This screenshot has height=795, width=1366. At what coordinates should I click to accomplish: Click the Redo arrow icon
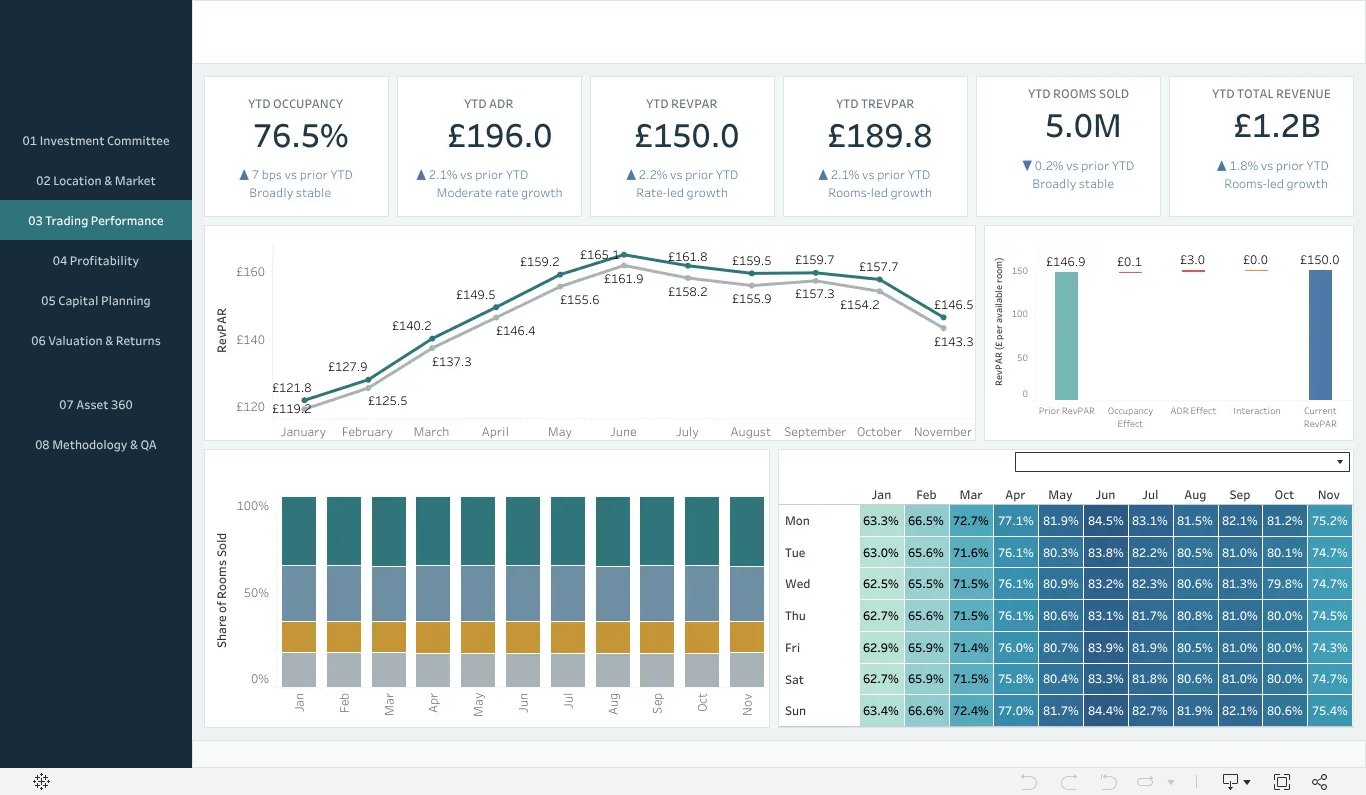[x=1068, y=782]
